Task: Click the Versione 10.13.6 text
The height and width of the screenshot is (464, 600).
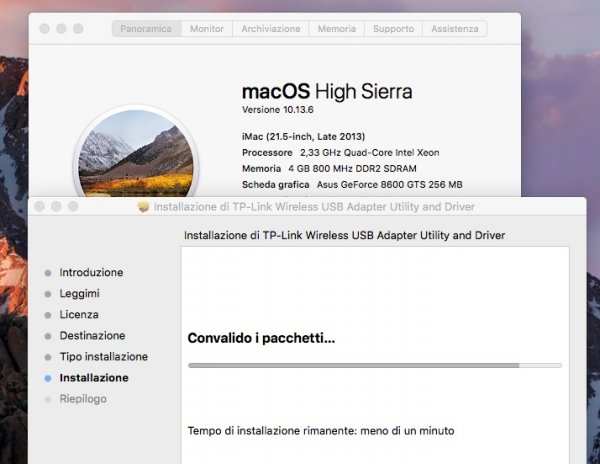Action: point(278,110)
